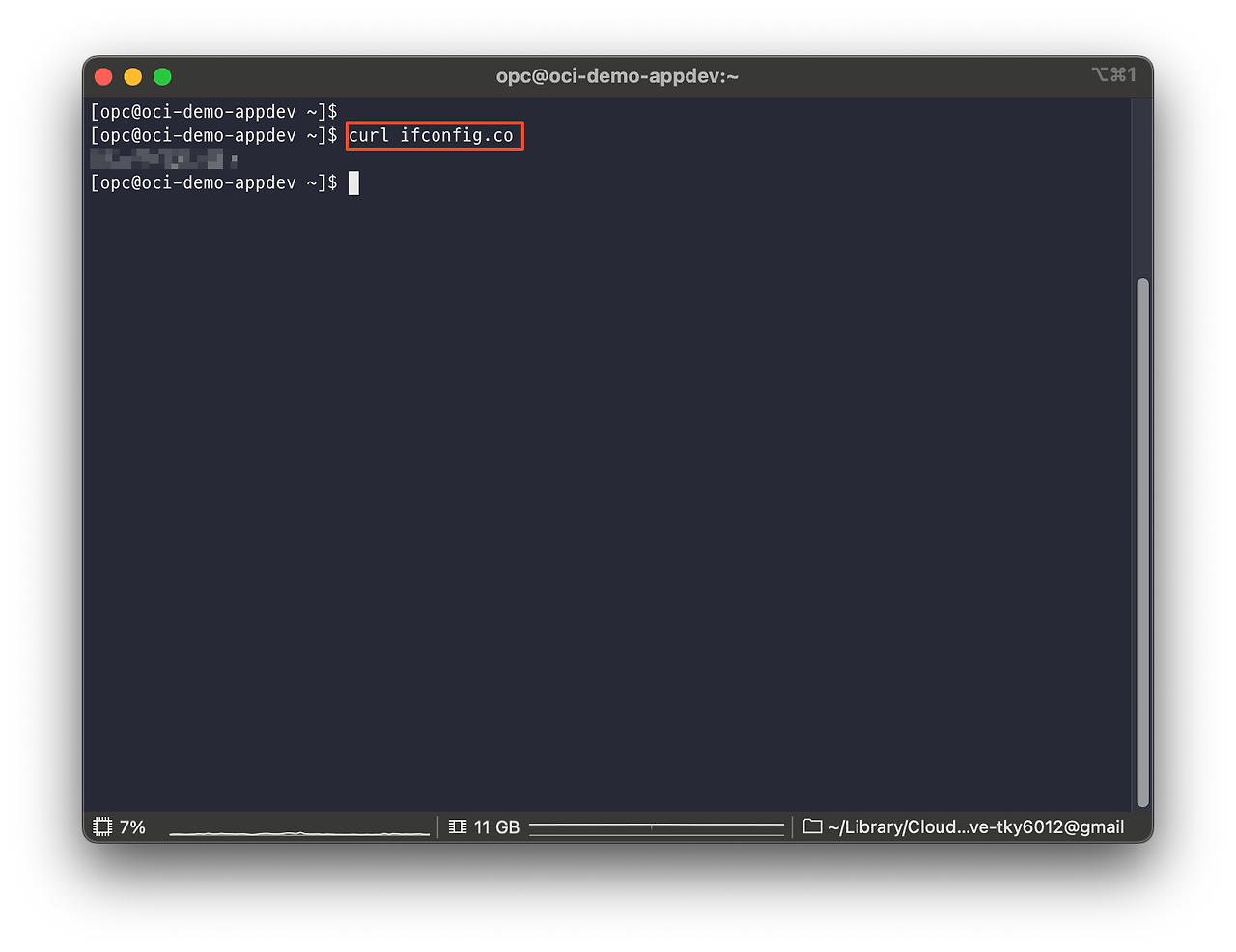Image resolution: width=1236 pixels, height=952 pixels.
Task: Click the scrollbar track above the thumb
Action: point(1142,193)
